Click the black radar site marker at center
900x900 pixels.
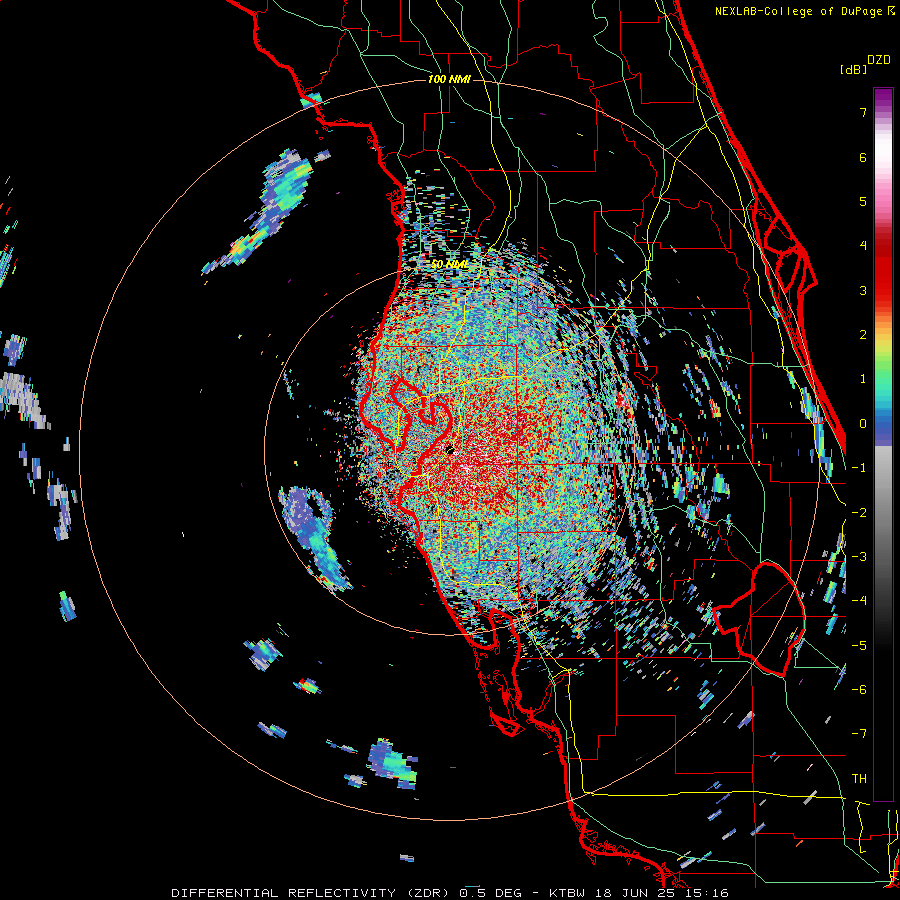click(x=450, y=449)
